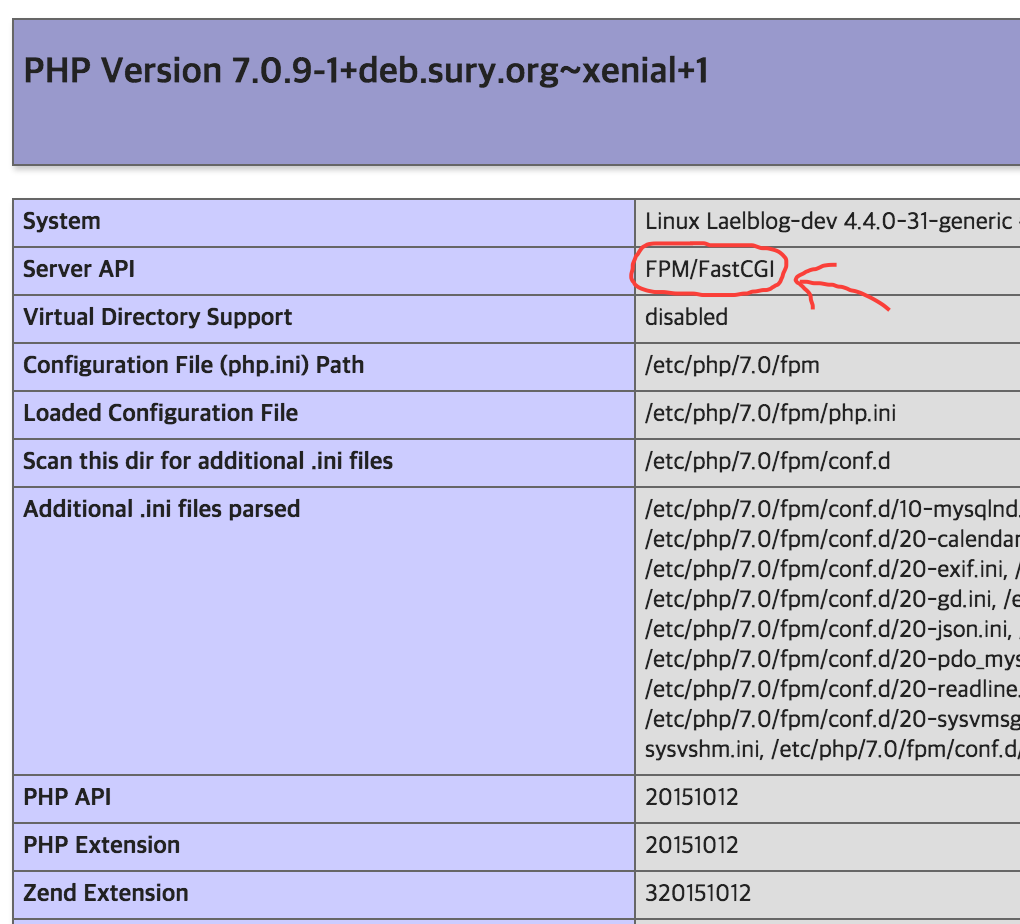
Task: Click the "/etc/php/7.0/fpm" configuration path value
Action: [732, 365]
